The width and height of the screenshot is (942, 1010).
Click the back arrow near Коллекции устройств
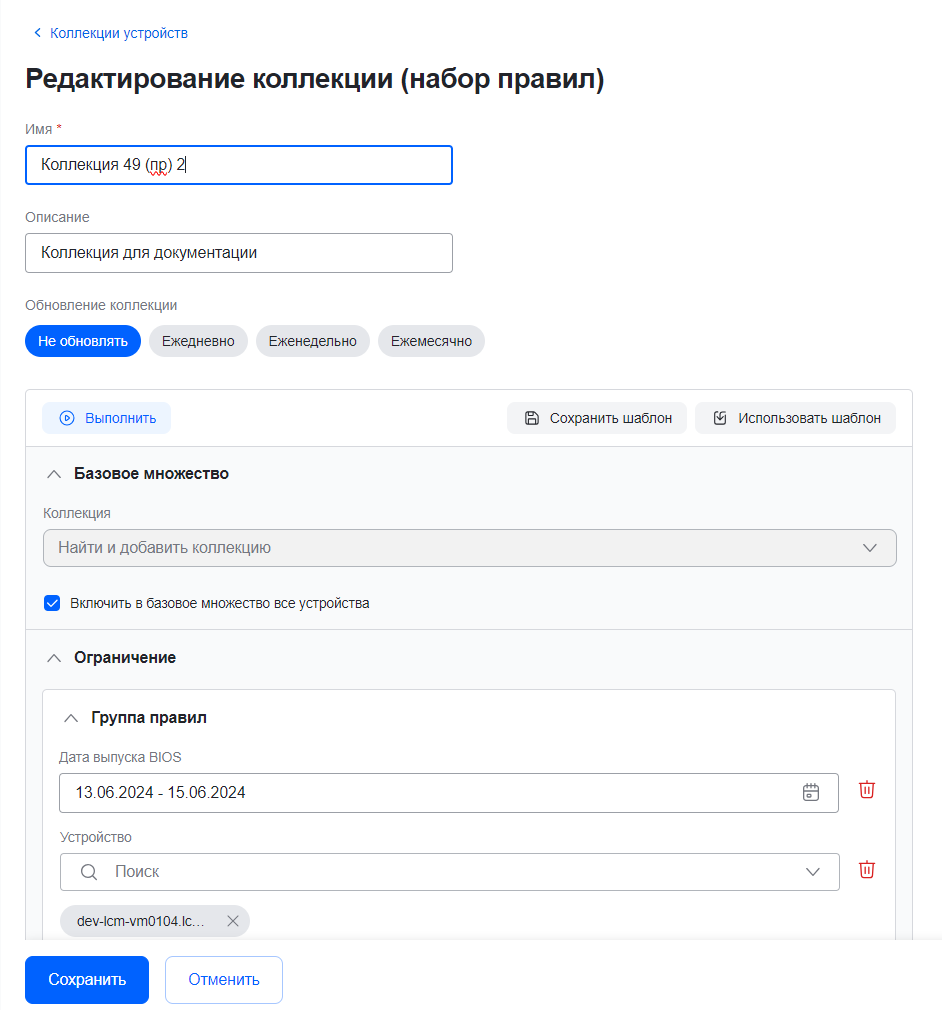38,33
